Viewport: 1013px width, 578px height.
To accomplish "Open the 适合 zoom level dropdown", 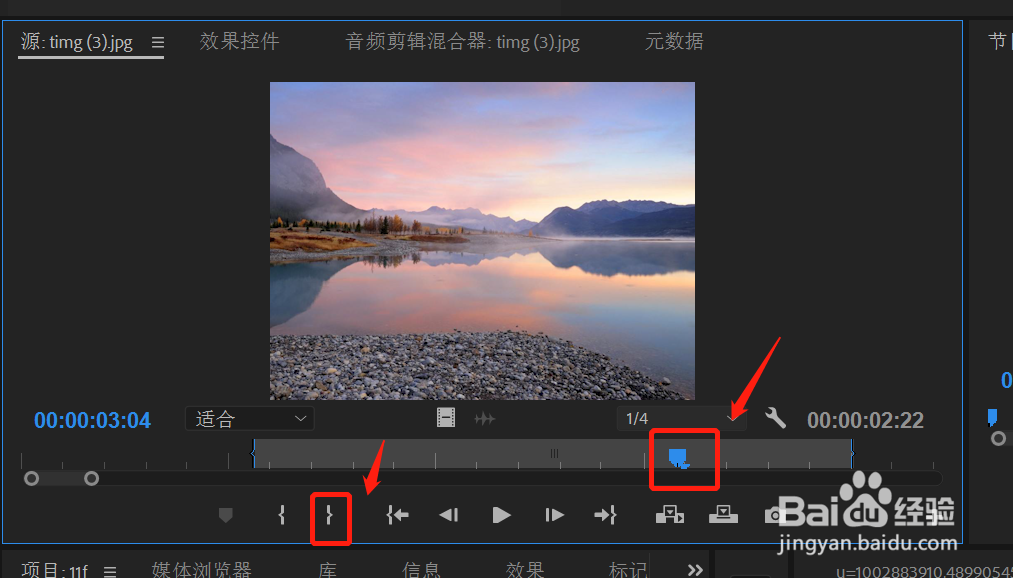I will pyautogui.click(x=249, y=418).
